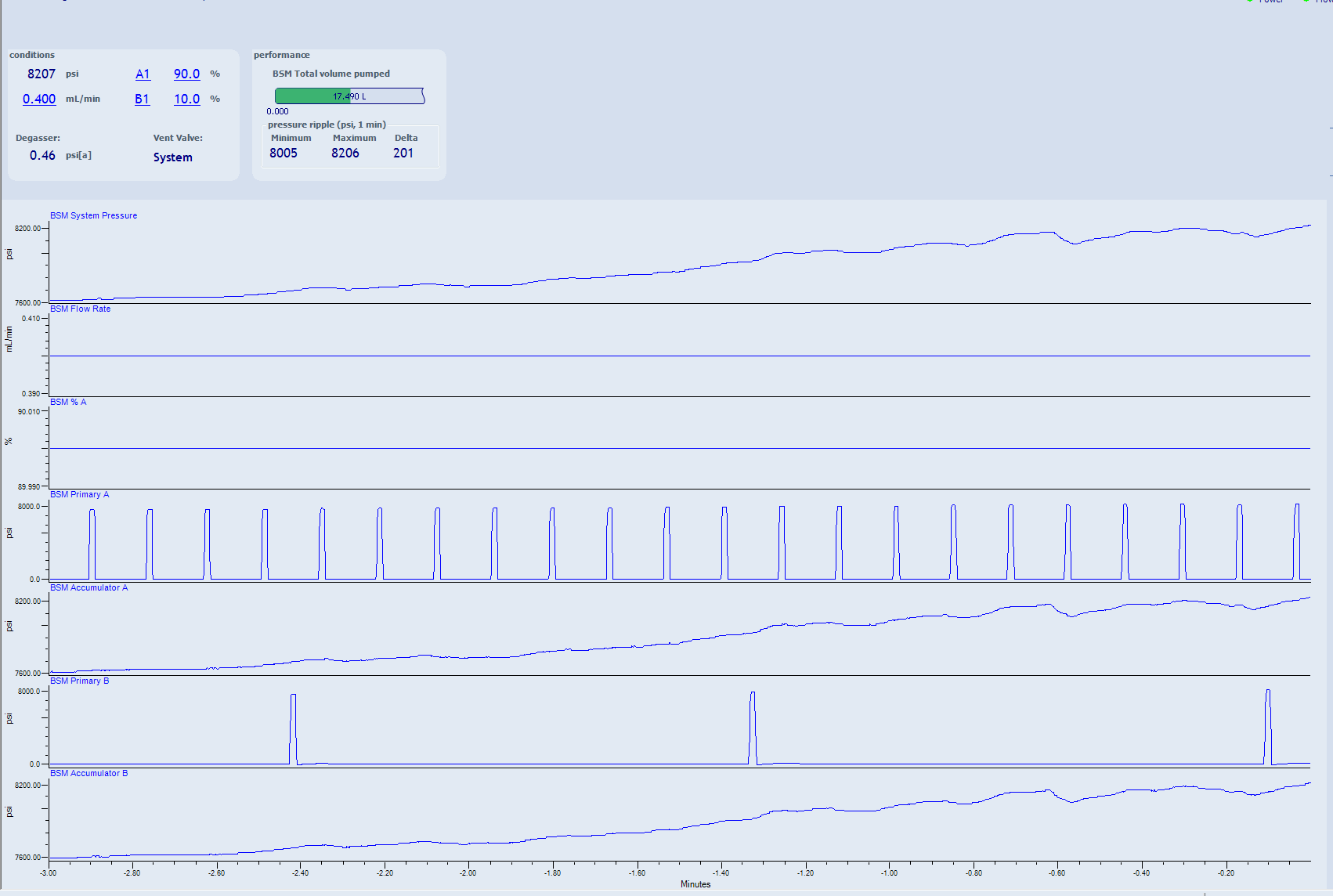Viewport: 1333px width, 896px height.
Task: Open the A1 solvent link
Action: (x=143, y=74)
